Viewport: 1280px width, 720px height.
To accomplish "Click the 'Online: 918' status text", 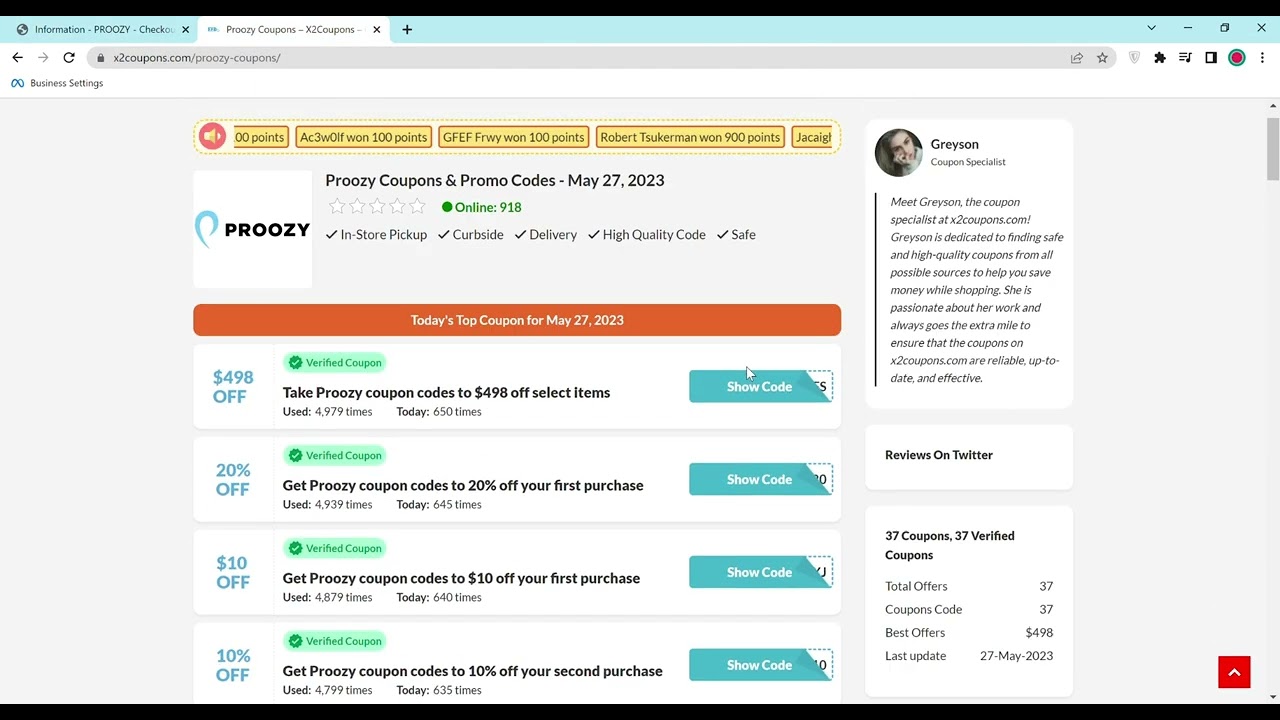I will click(x=481, y=207).
